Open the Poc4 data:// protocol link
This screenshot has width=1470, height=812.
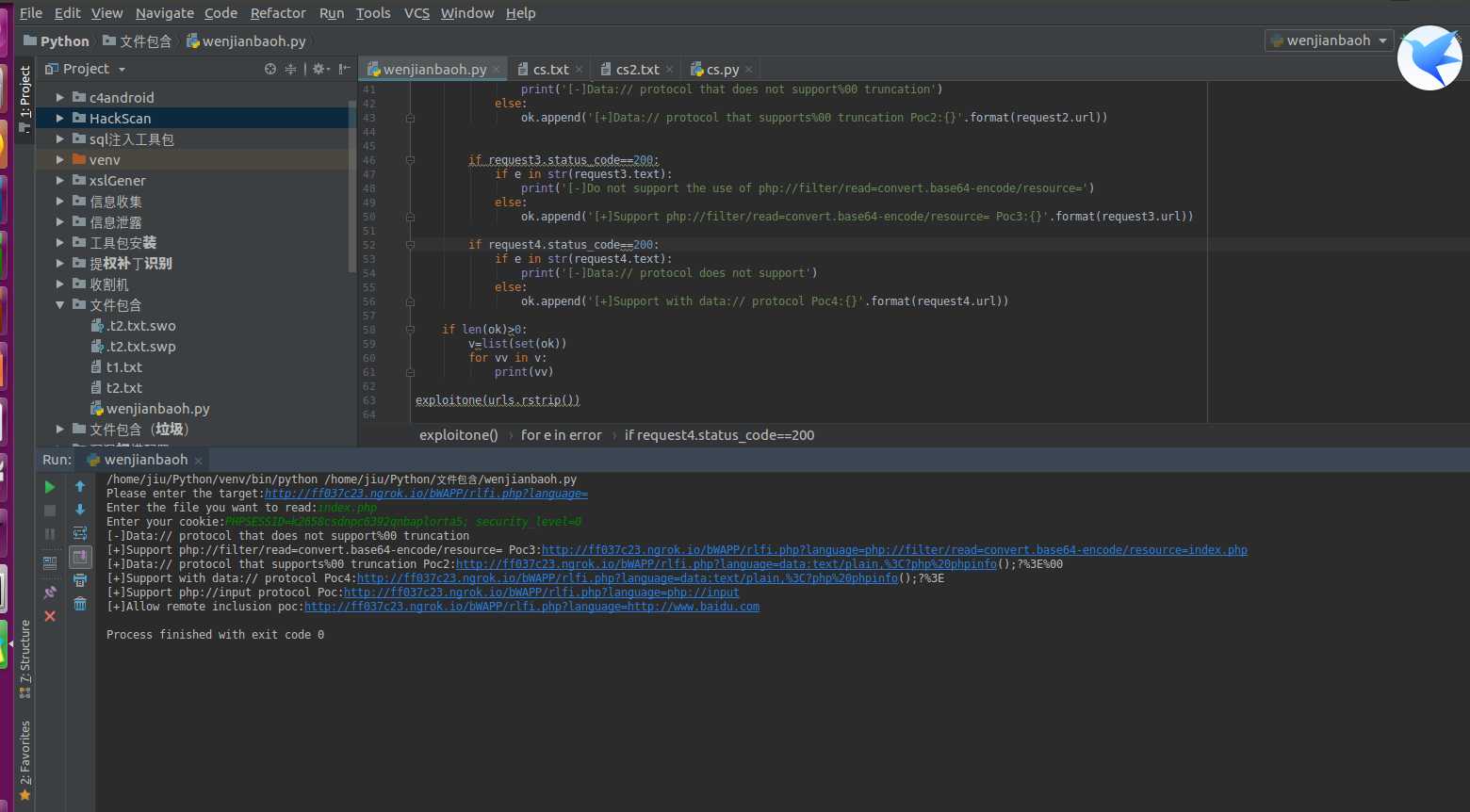click(x=628, y=578)
